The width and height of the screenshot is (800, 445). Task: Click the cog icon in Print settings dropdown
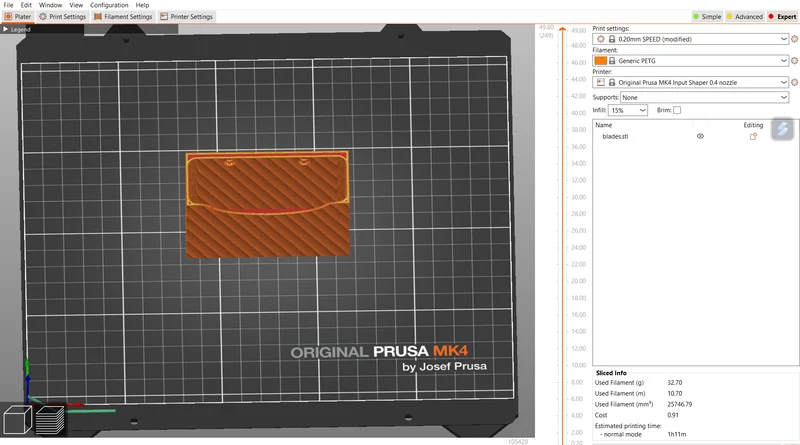point(601,39)
